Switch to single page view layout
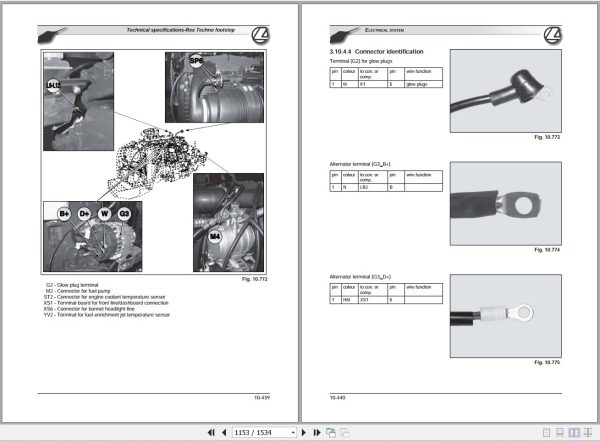Viewport: 600px width, 441px height. (546, 433)
